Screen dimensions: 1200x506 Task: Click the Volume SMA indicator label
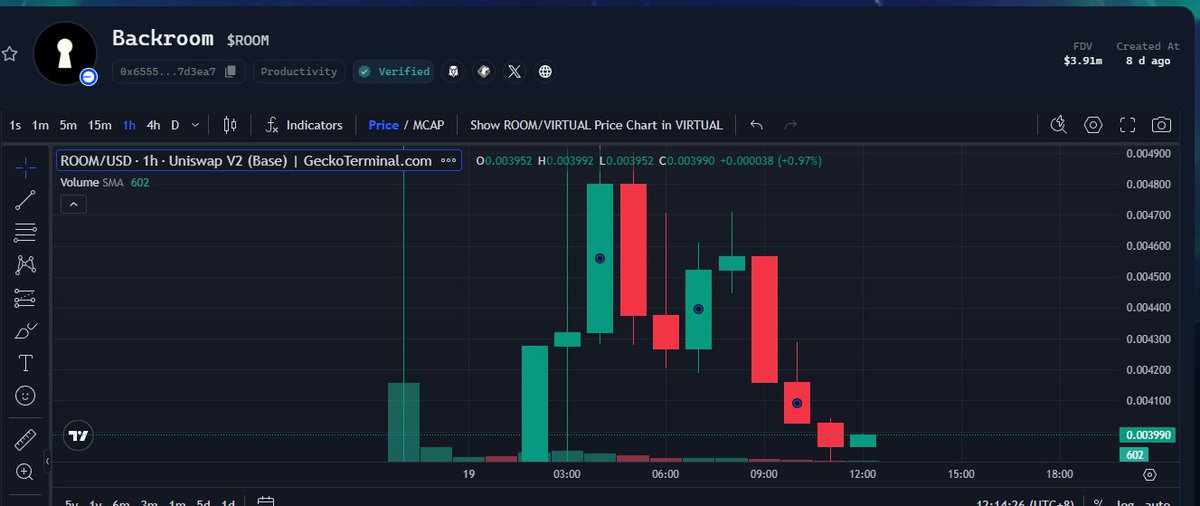tap(93, 183)
